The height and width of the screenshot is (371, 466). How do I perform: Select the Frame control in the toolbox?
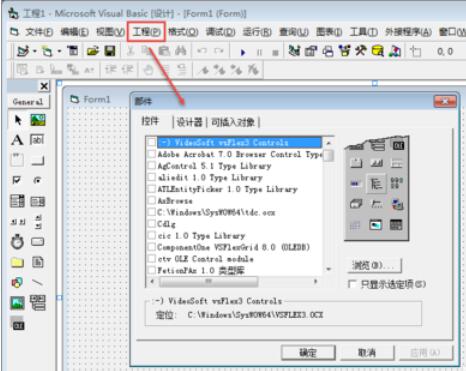(17, 160)
